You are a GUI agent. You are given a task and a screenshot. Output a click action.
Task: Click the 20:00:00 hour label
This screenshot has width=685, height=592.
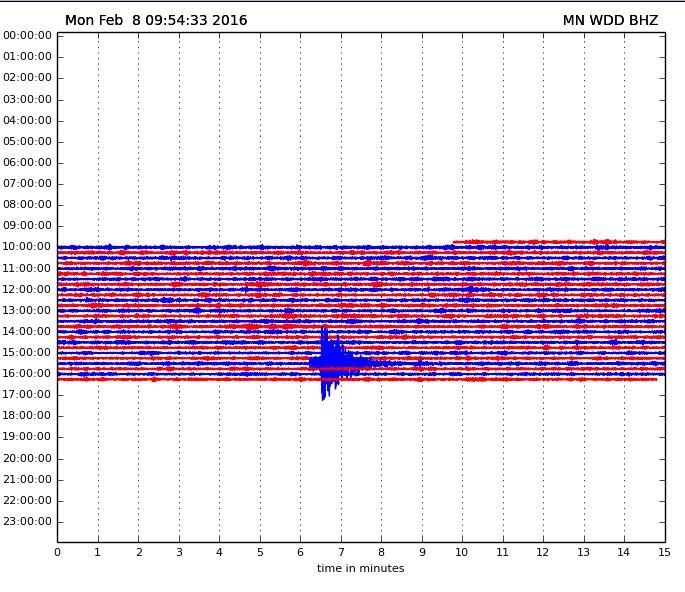[x=27, y=458]
